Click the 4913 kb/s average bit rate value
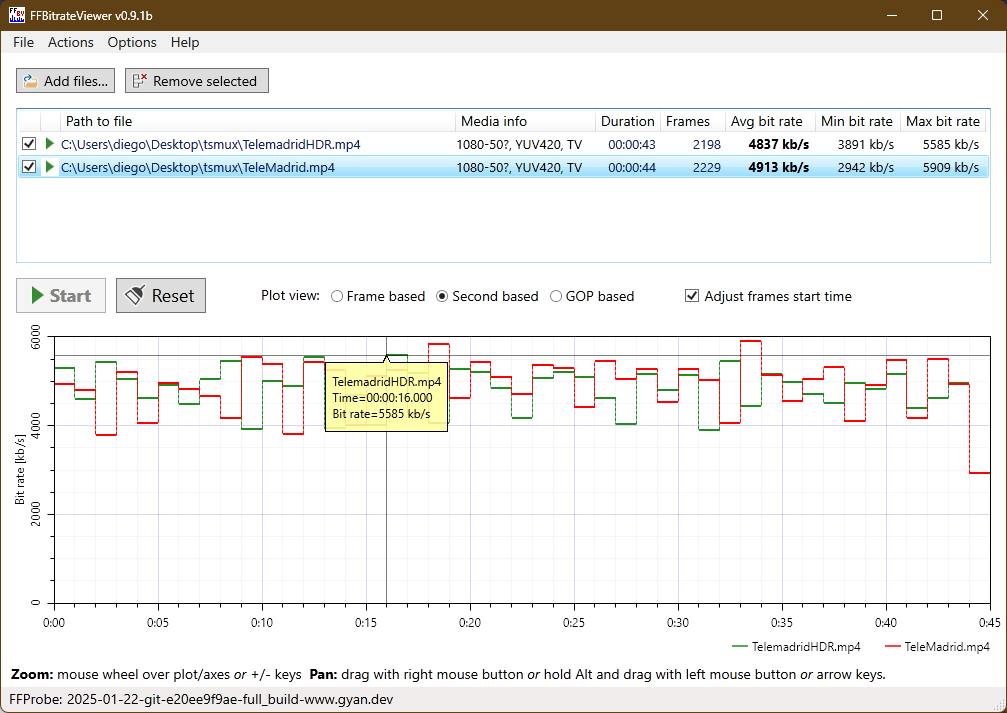 [x=778, y=167]
